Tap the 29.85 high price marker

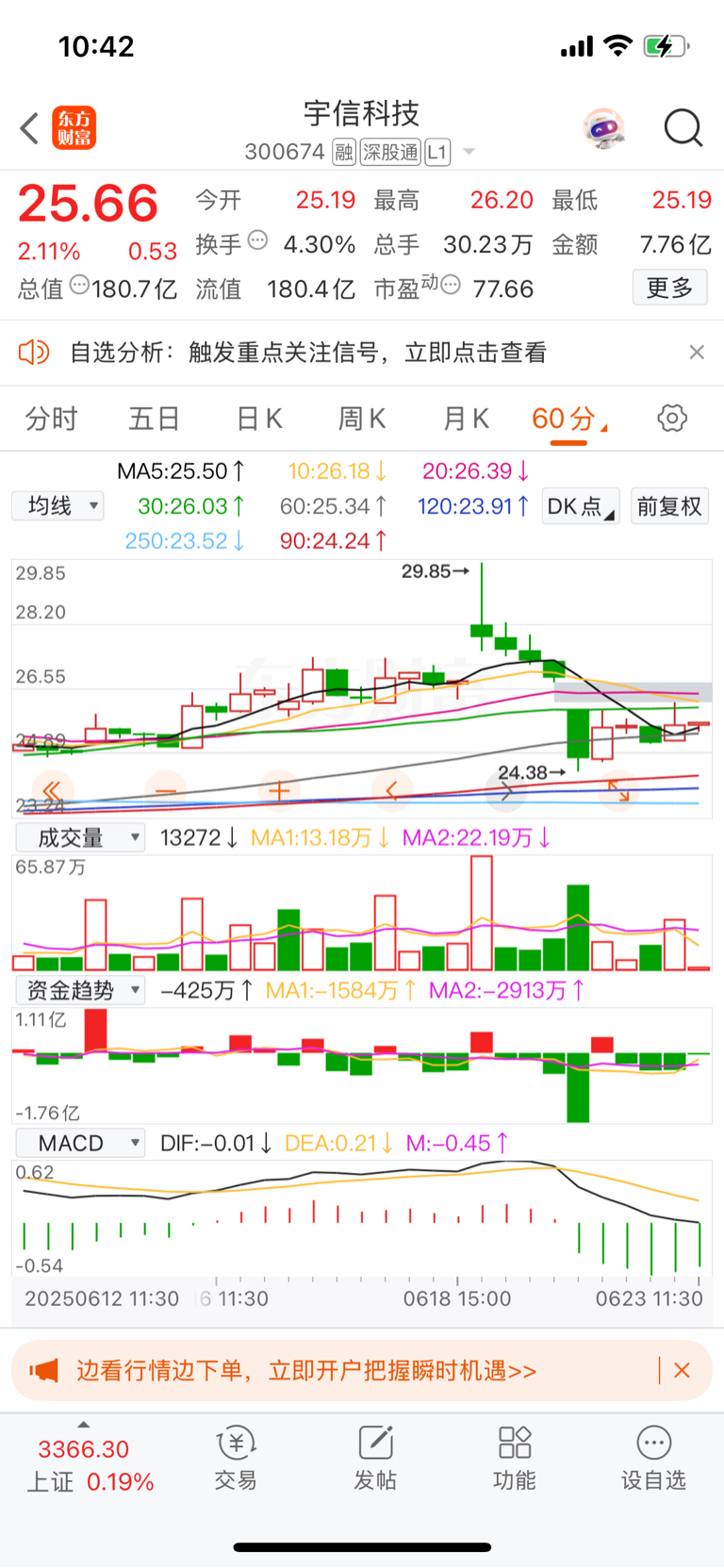point(435,571)
